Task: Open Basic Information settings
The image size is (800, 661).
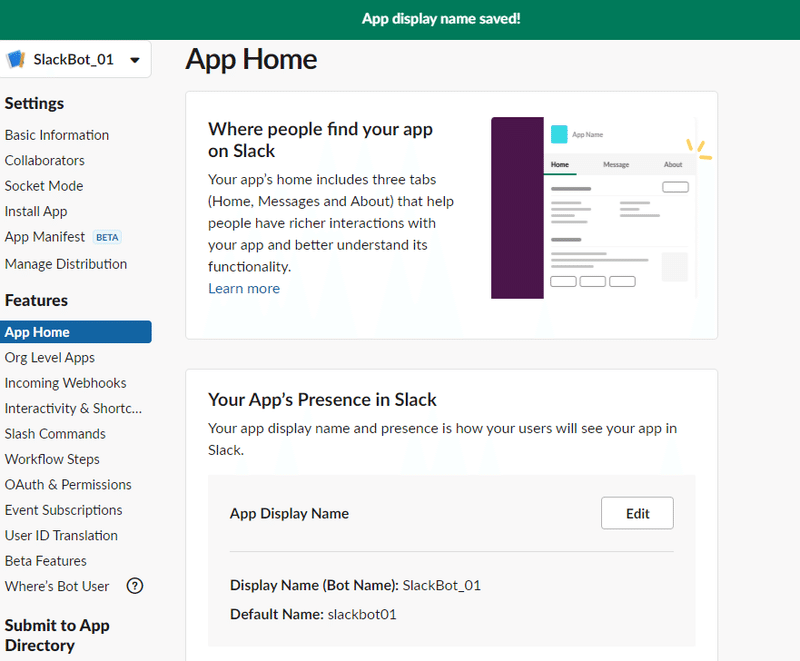Action: 57,135
